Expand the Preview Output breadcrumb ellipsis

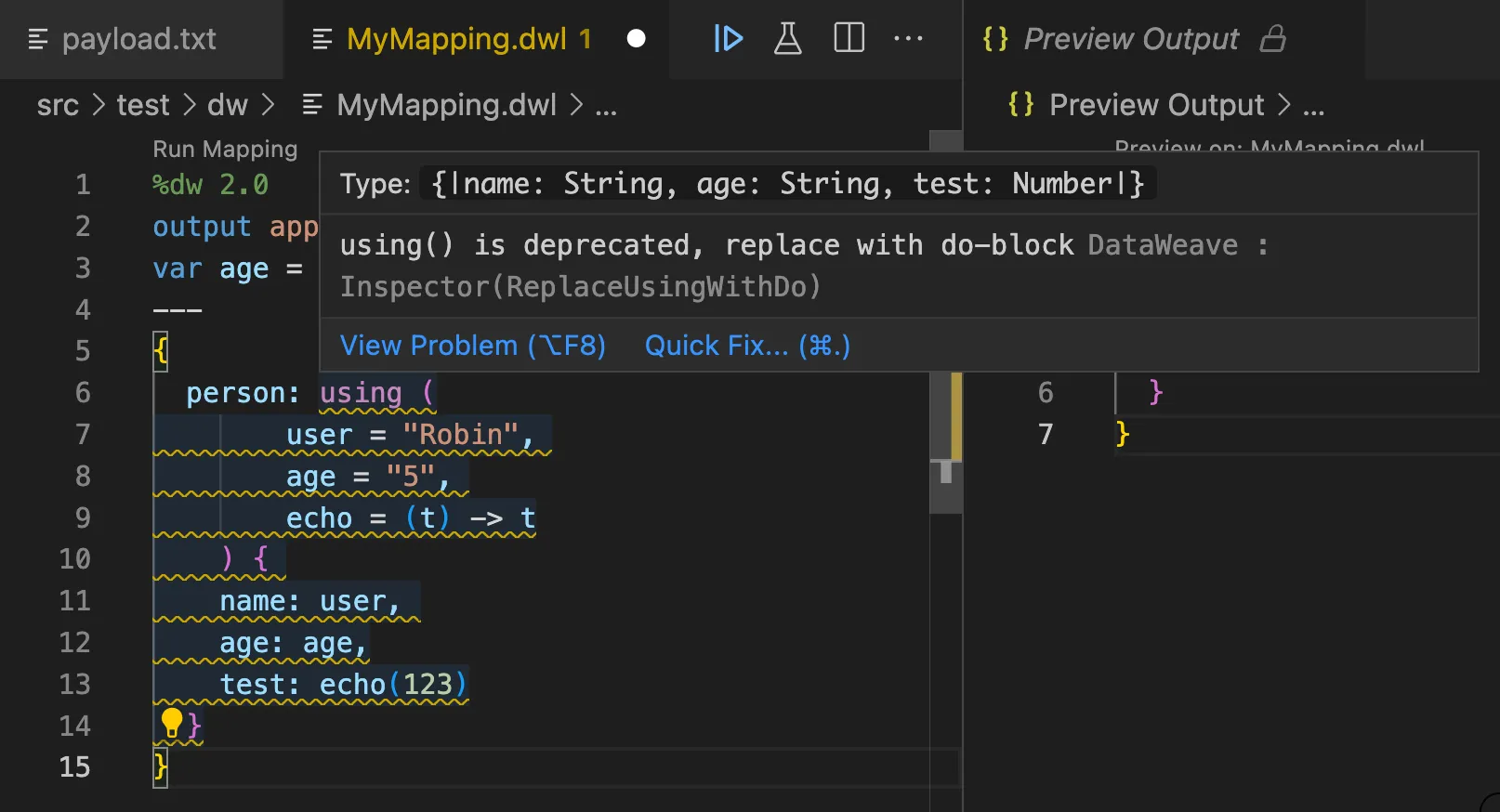(1313, 108)
